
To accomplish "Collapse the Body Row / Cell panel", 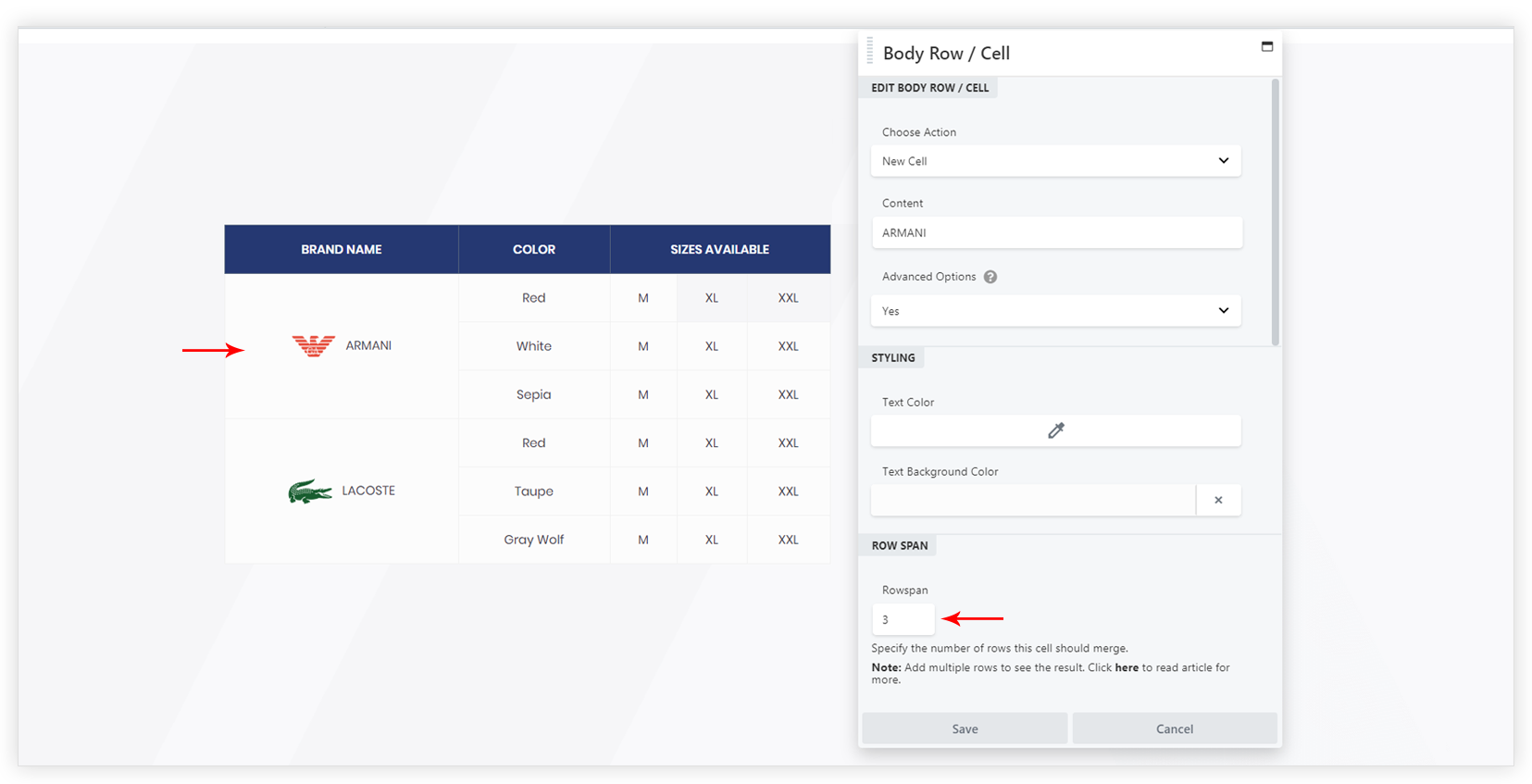I will coord(1266,46).
